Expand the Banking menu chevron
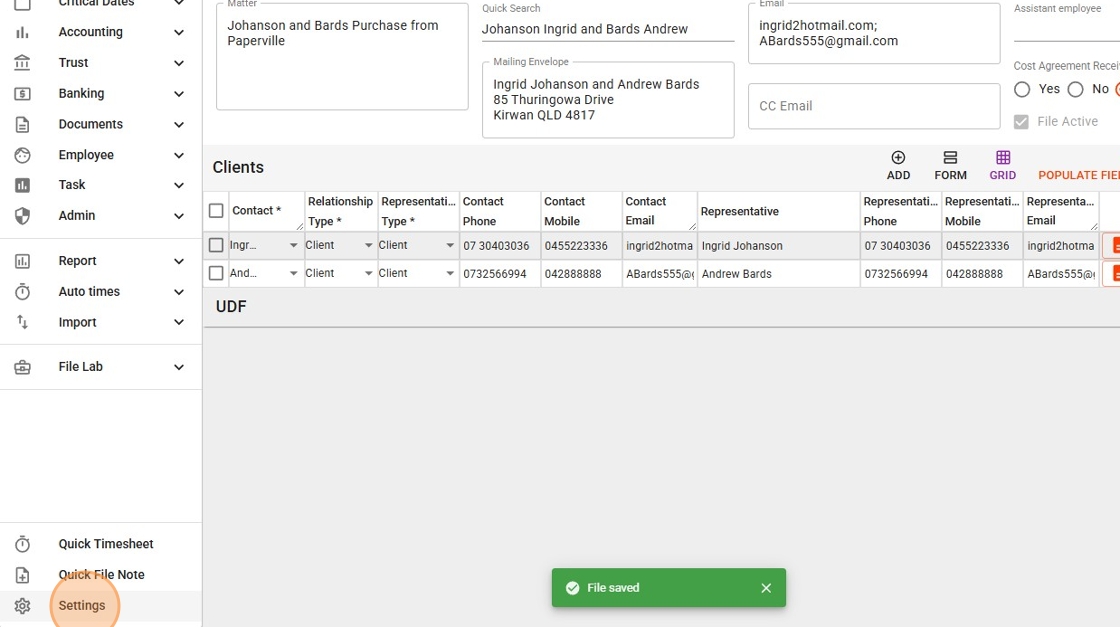The width and height of the screenshot is (1120, 627). click(179, 94)
